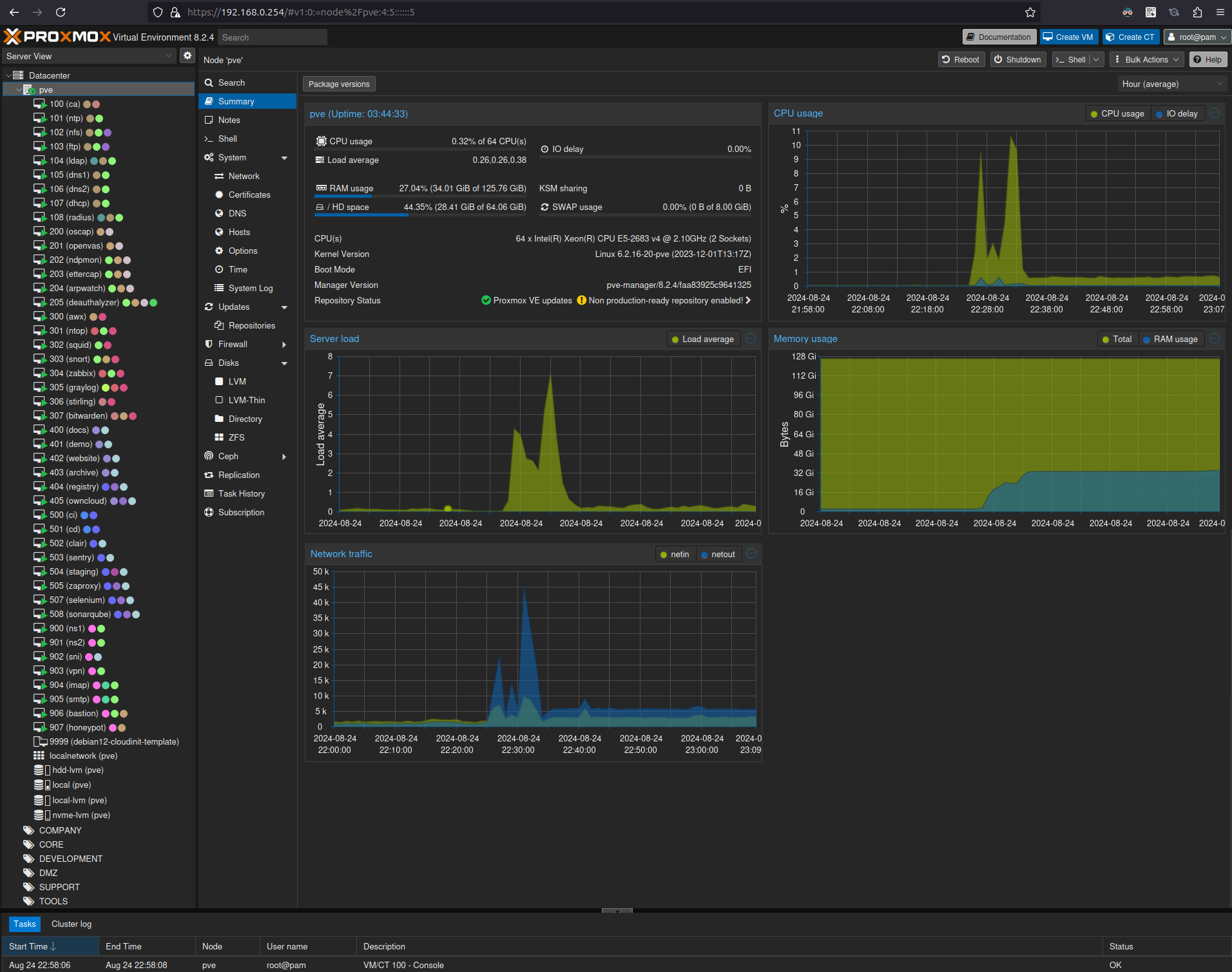The width and height of the screenshot is (1232, 972).
Task: Select localnetwork (pve) SDN icon
Action: [39, 756]
